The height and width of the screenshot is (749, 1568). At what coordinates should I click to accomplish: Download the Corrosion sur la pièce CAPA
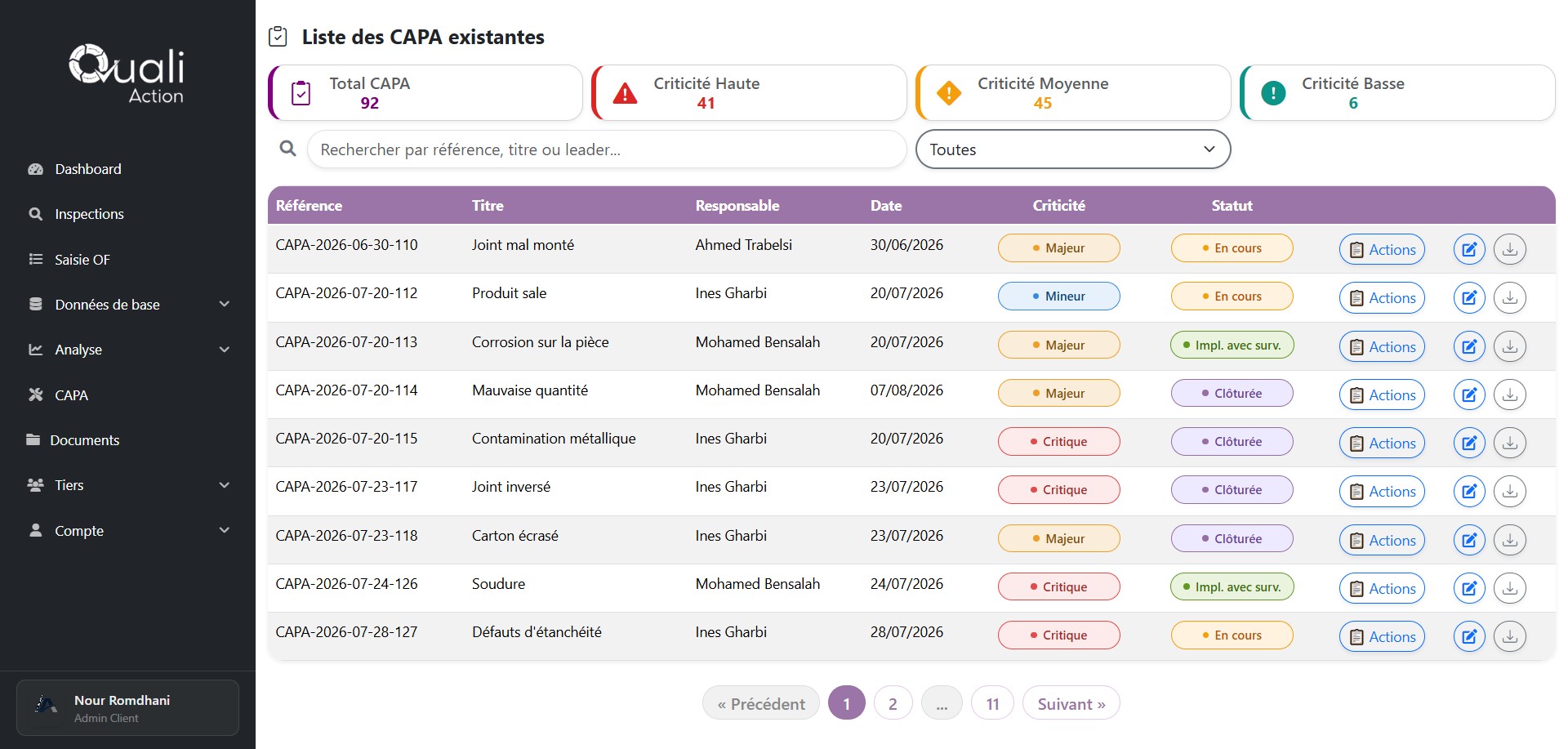(1509, 346)
